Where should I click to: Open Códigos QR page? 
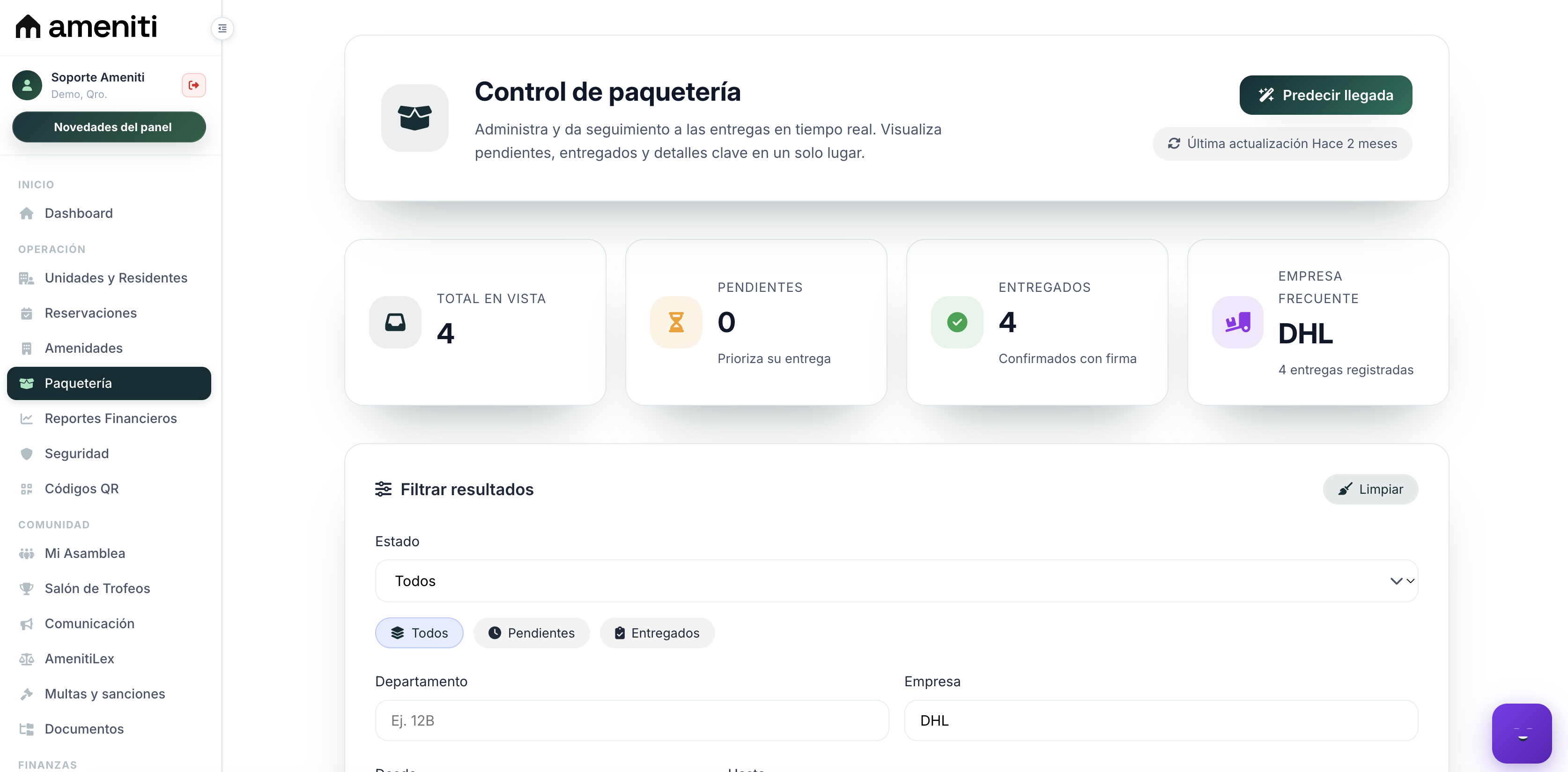[109, 489]
